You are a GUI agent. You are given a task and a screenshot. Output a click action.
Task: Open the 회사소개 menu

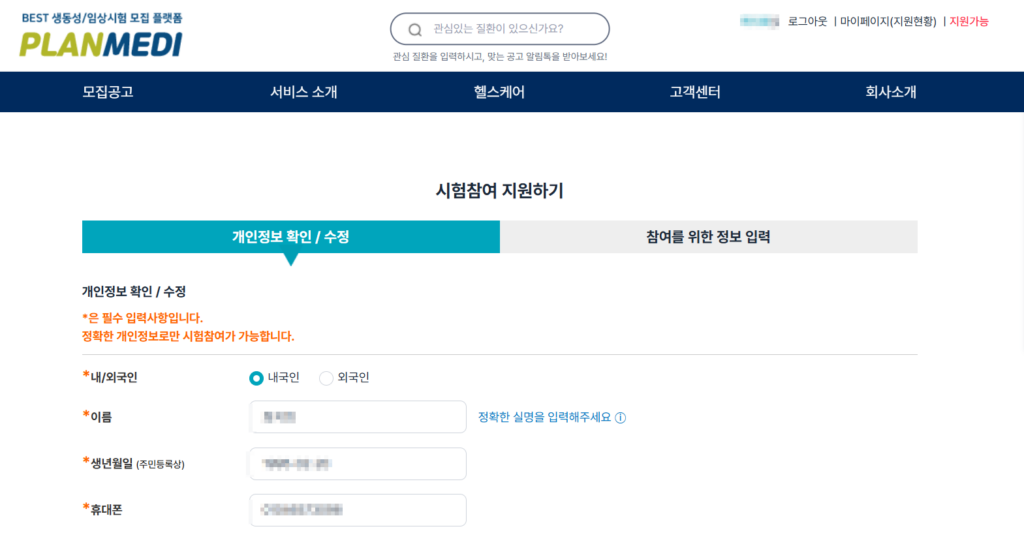point(891,92)
